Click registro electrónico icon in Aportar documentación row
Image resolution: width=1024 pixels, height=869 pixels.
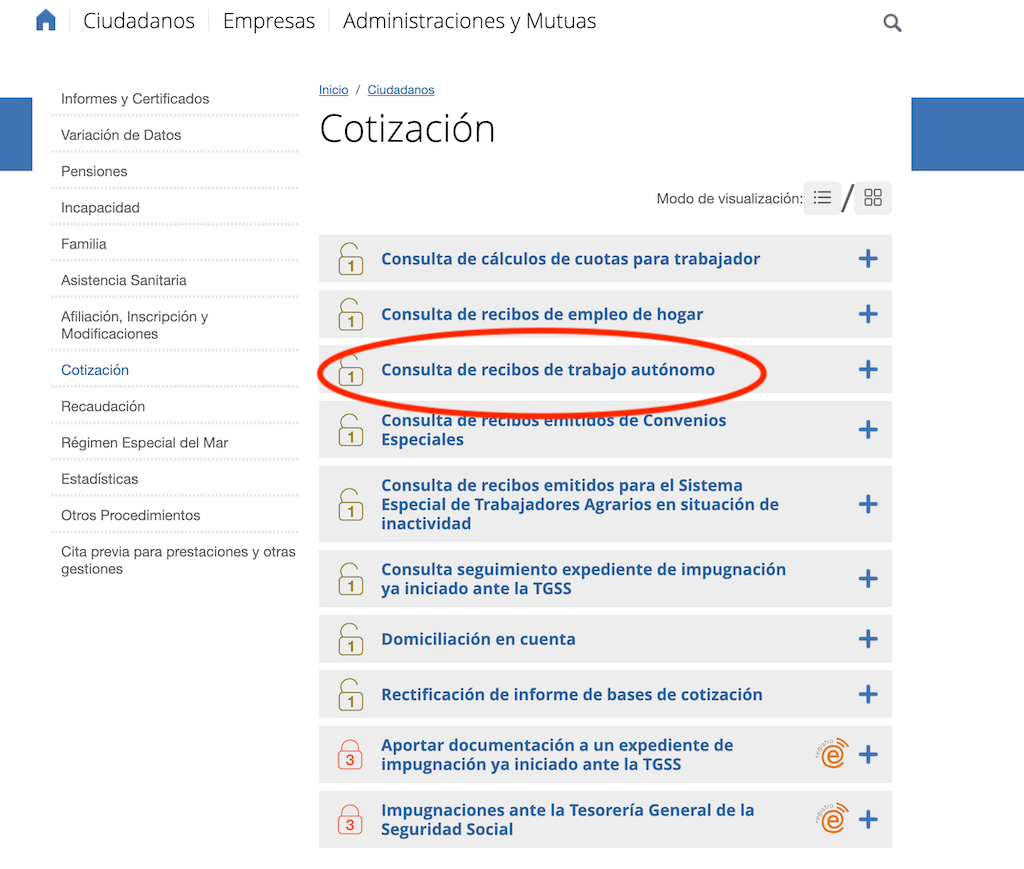coord(832,753)
